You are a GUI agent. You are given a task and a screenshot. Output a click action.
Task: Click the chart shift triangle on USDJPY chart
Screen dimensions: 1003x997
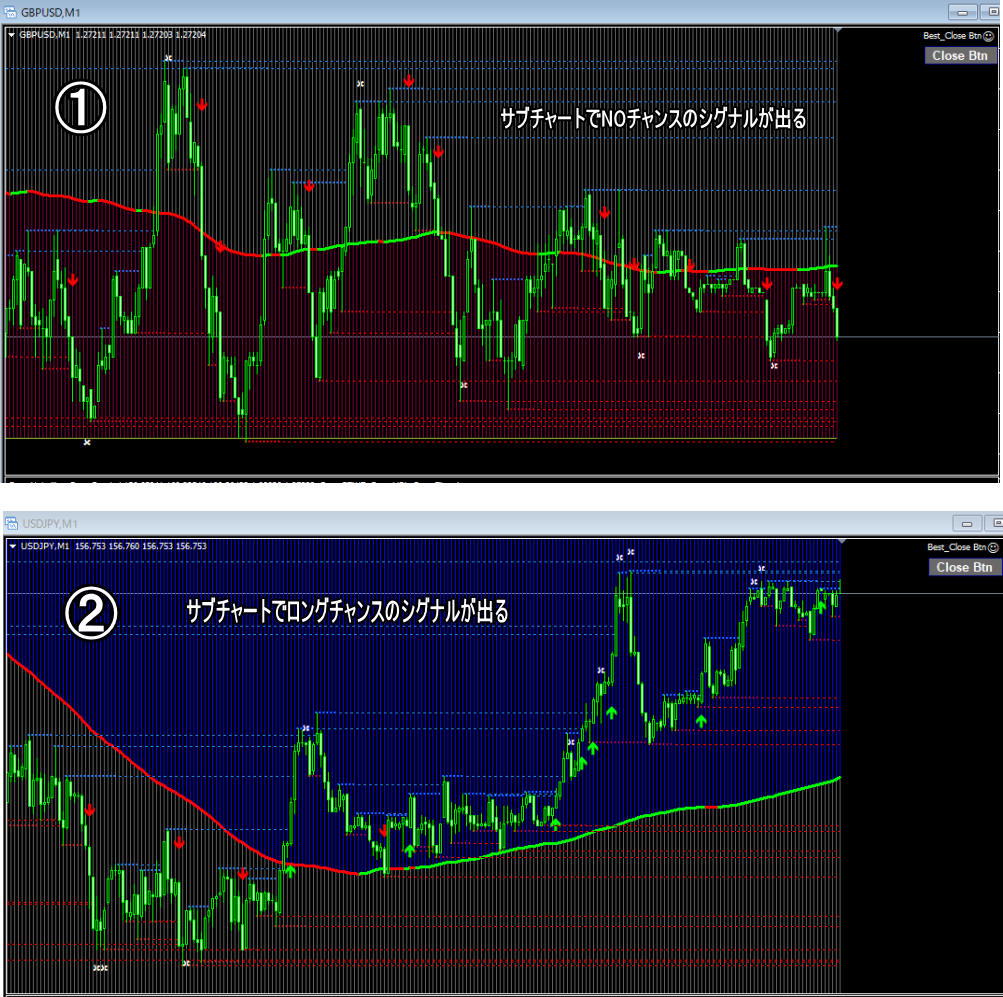842,541
